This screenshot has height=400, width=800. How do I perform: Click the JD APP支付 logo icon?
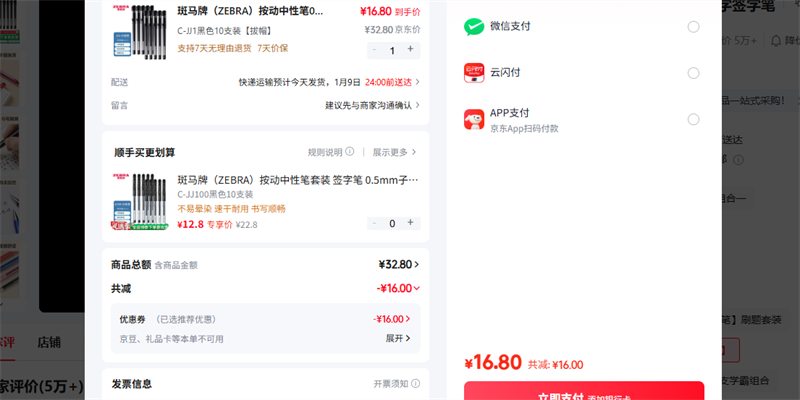(473, 119)
